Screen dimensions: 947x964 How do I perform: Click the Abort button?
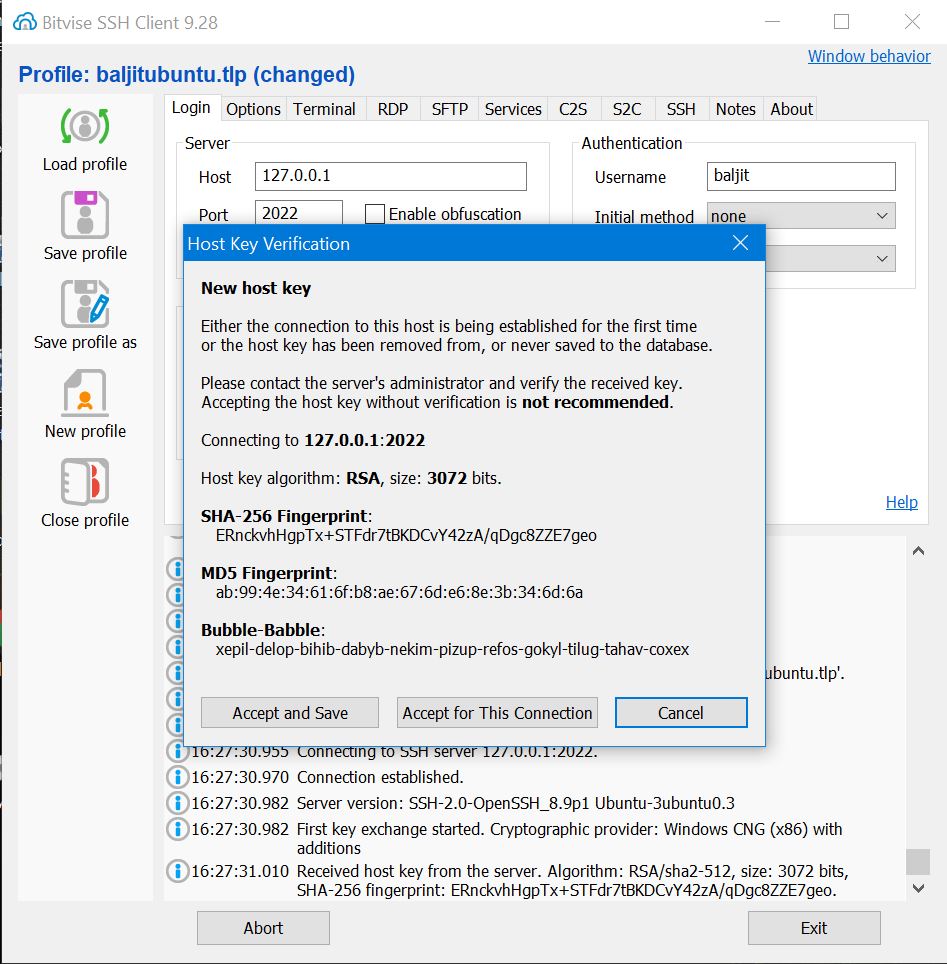click(x=263, y=928)
